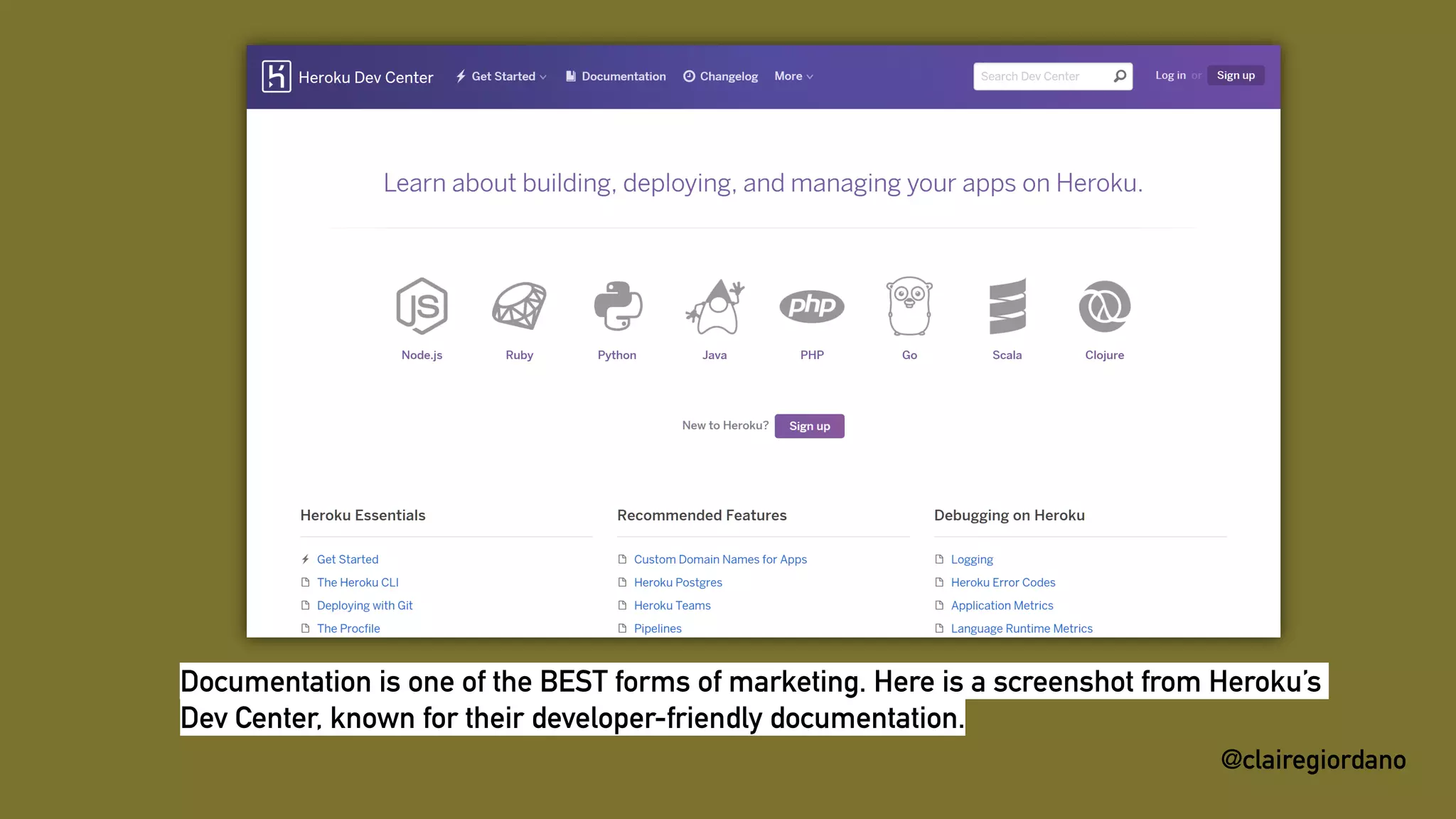Open the Logging article
The image size is (1456, 819).
coord(972,560)
